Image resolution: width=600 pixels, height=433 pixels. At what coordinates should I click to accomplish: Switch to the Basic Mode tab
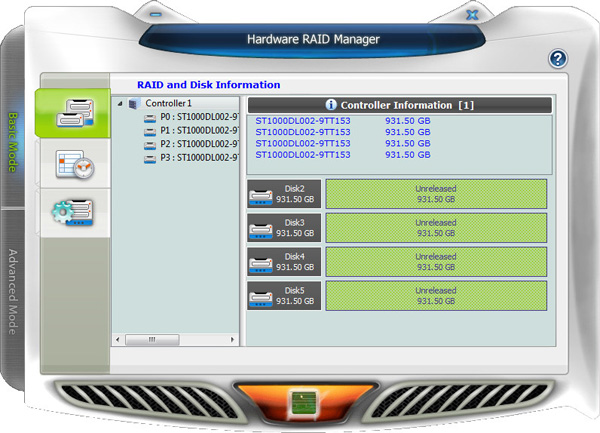(x=14, y=140)
